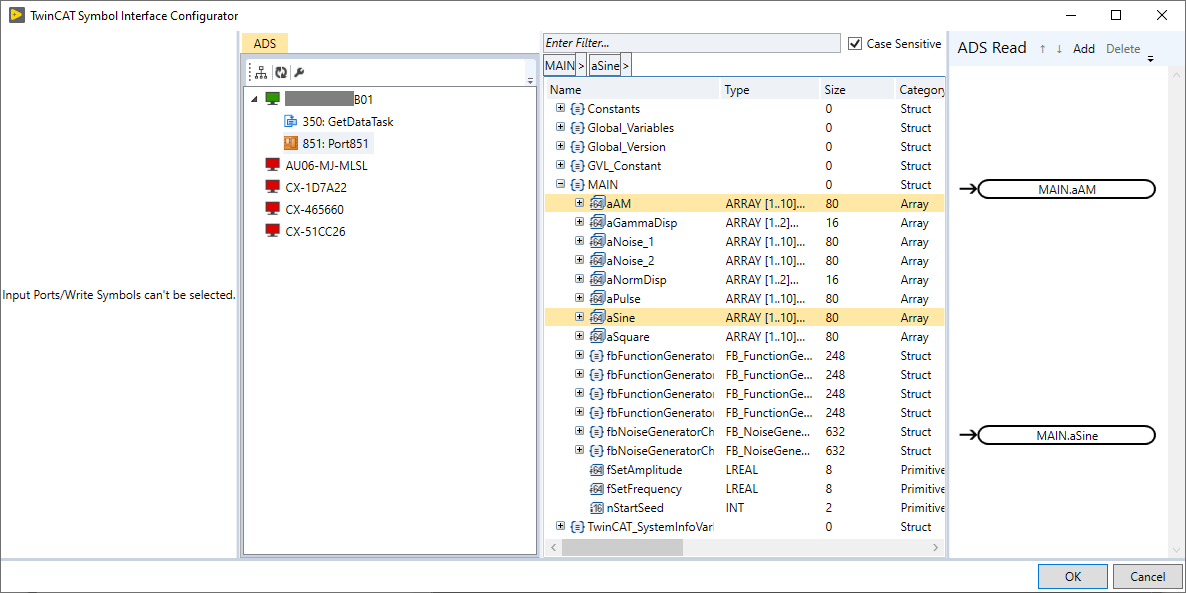Click the LREAL icon beside fSetAmplitude
Viewport: 1186px width, 593px height.
pyautogui.click(x=597, y=470)
